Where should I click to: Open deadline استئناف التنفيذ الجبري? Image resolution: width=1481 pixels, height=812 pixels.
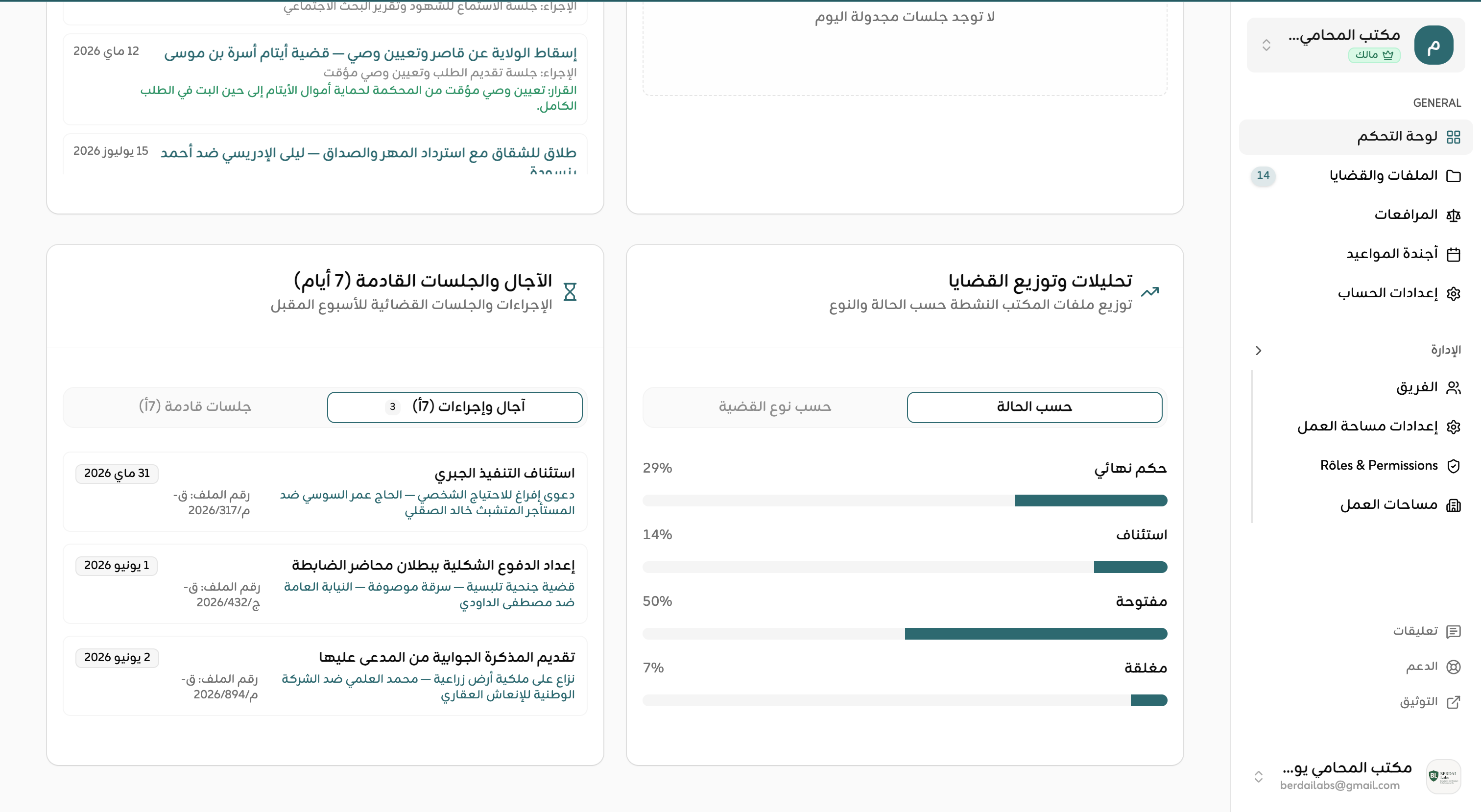[504, 473]
